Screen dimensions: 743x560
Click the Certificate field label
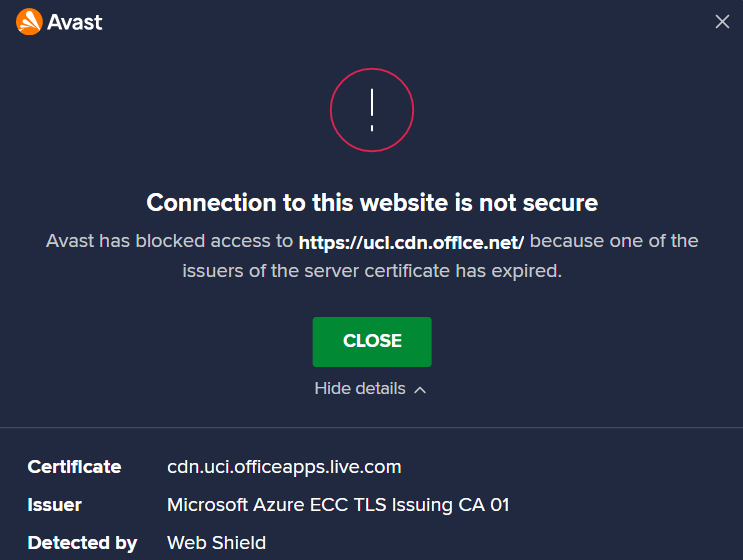tap(74, 467)
